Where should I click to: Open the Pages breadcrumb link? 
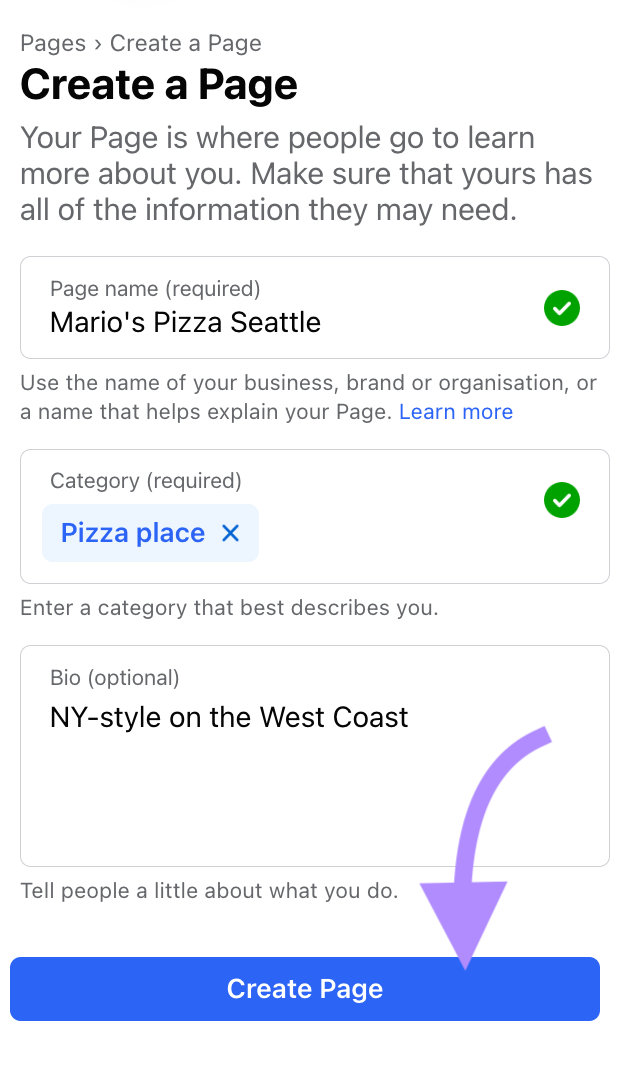point(52,43)
